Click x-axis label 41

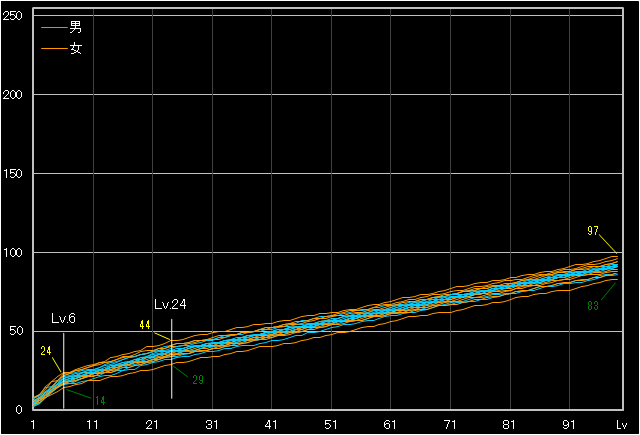(271, 425)
